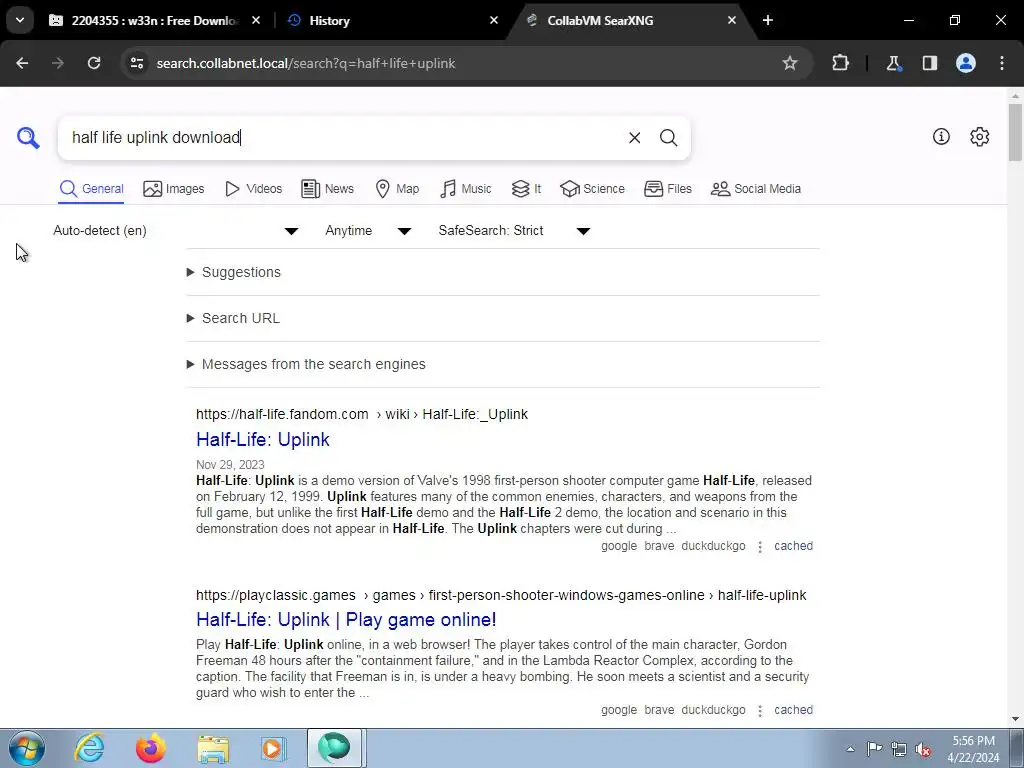This screenshot has width=1024, height=768.
Task: Open Windows Explorer from taskbar
Action: click(x=213, y=748)
